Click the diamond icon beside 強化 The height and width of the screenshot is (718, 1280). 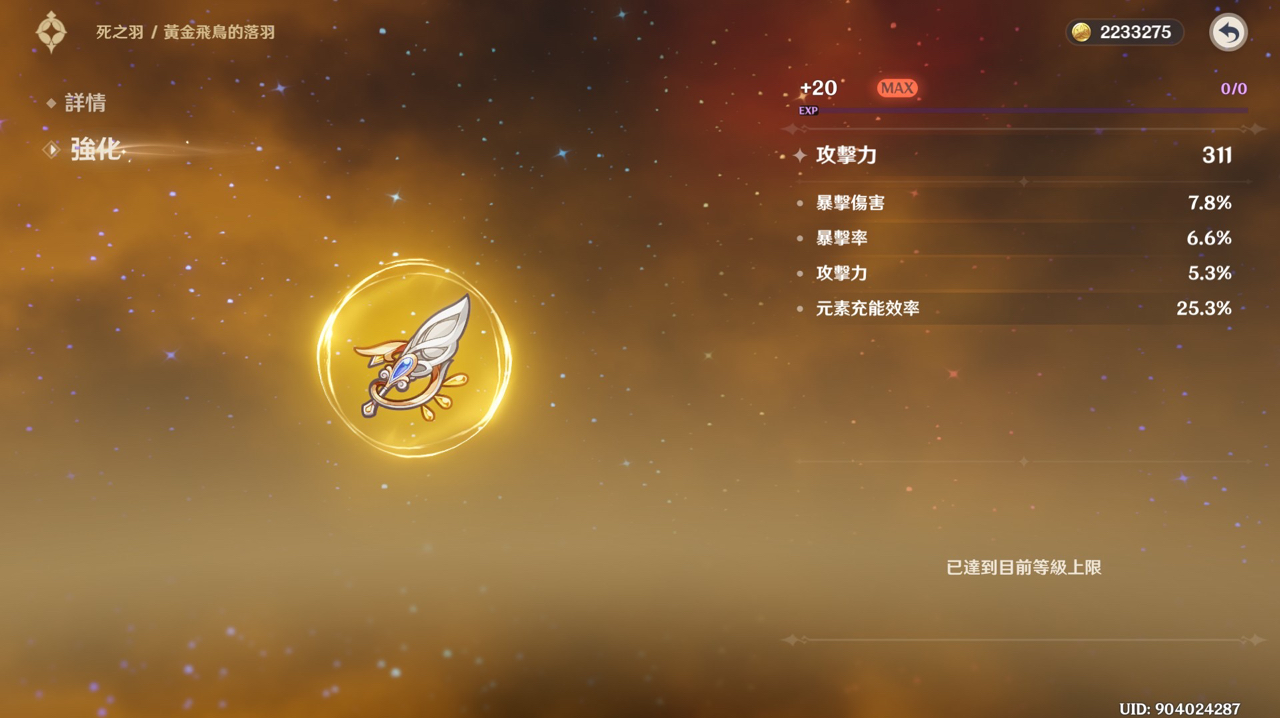51,150
